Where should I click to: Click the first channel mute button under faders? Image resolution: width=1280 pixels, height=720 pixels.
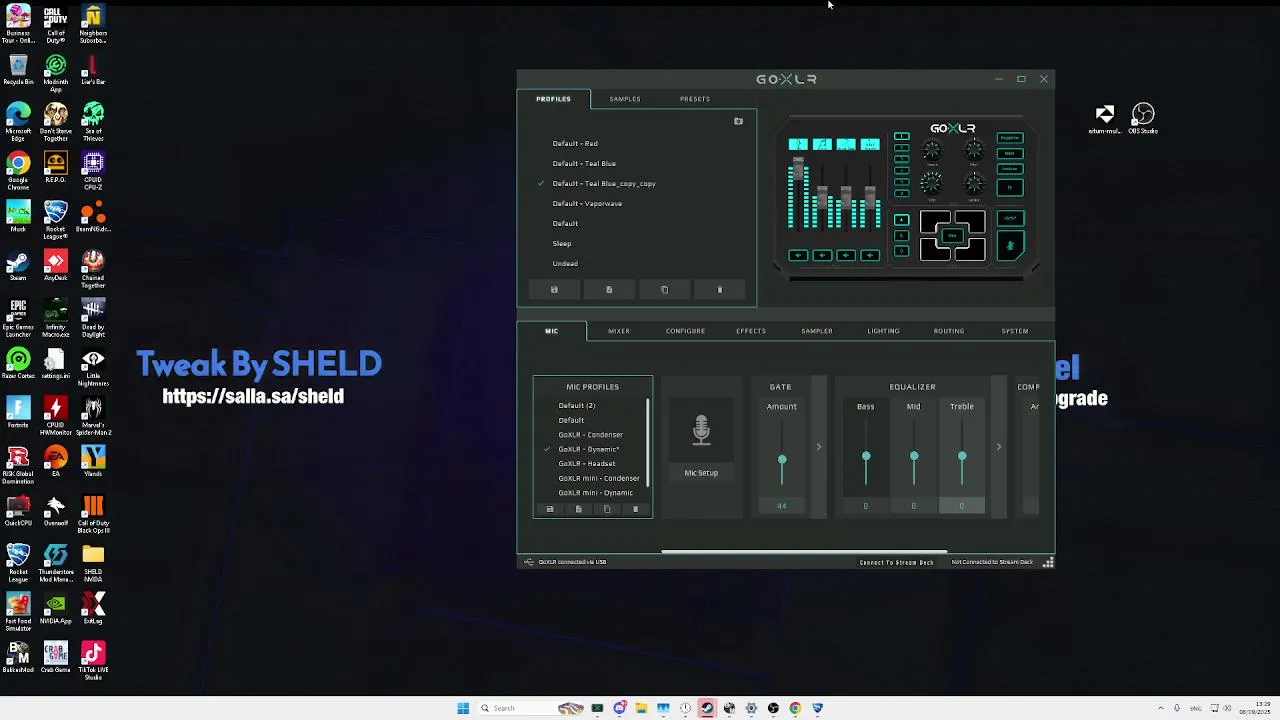click(x=798, y=255)
